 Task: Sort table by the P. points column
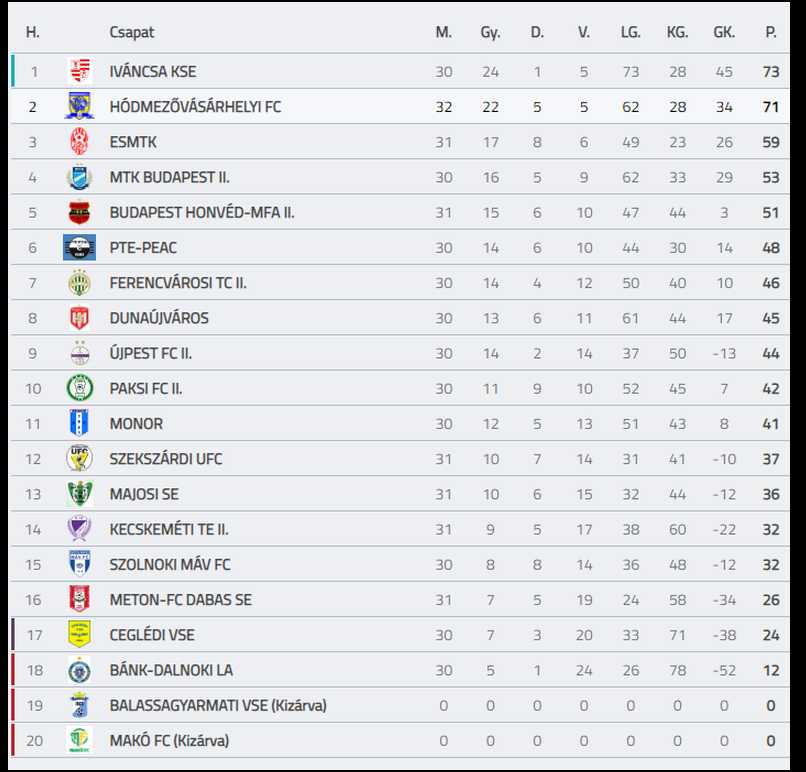tap(771, 32)
